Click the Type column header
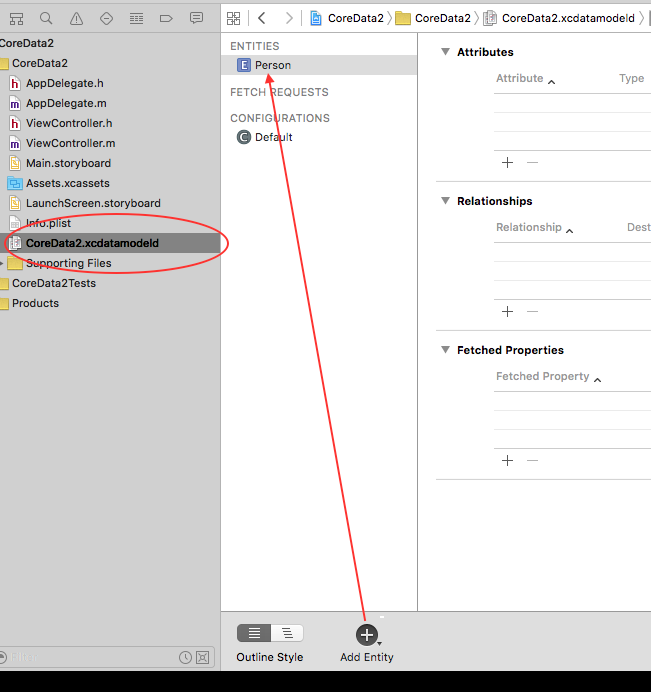The width and height of the screenshot is (651, 692). 631,79
